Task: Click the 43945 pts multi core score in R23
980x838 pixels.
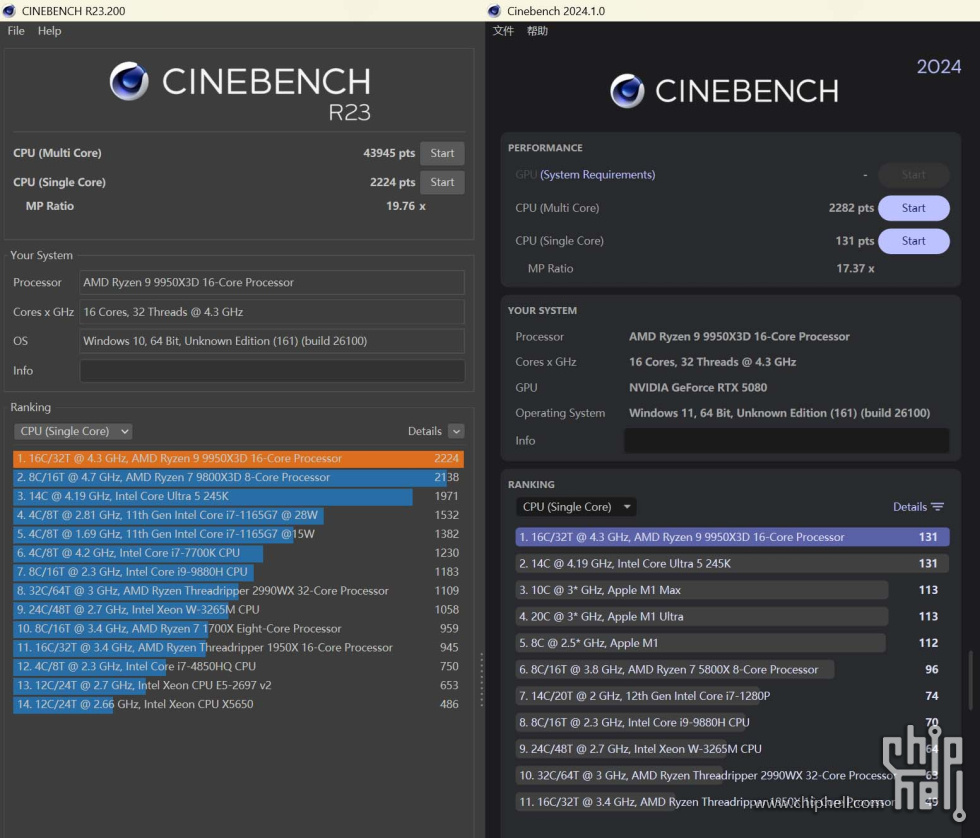Action: 389,153
